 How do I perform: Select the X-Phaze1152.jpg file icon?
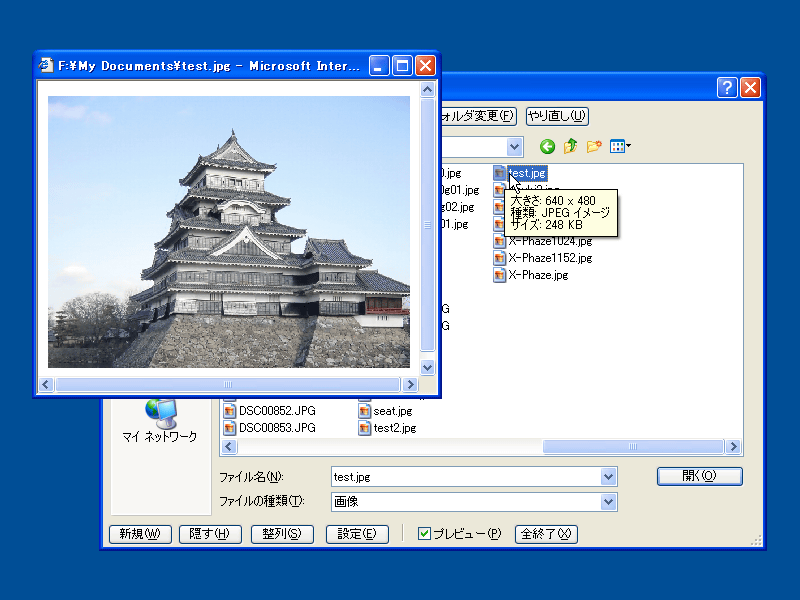[x=499, y=258]
